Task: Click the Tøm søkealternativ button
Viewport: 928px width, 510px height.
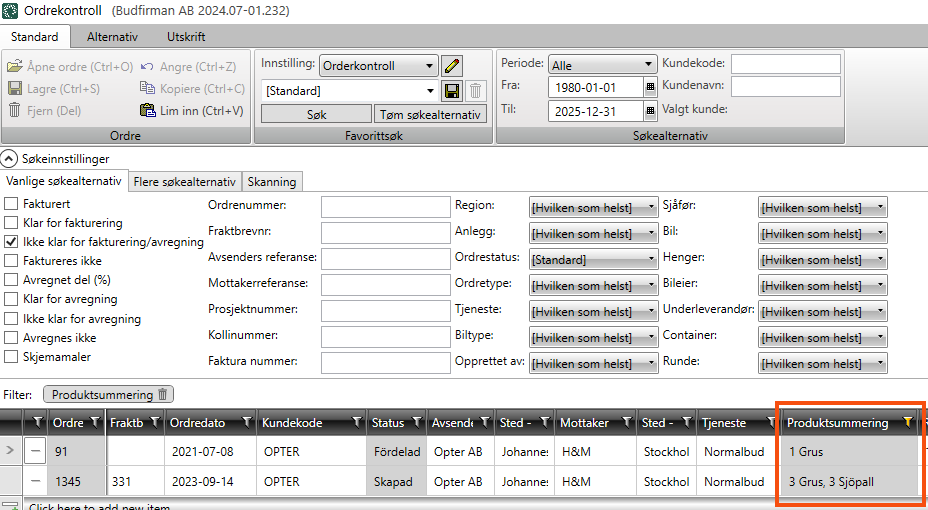Action: click(x=429, y=114)
